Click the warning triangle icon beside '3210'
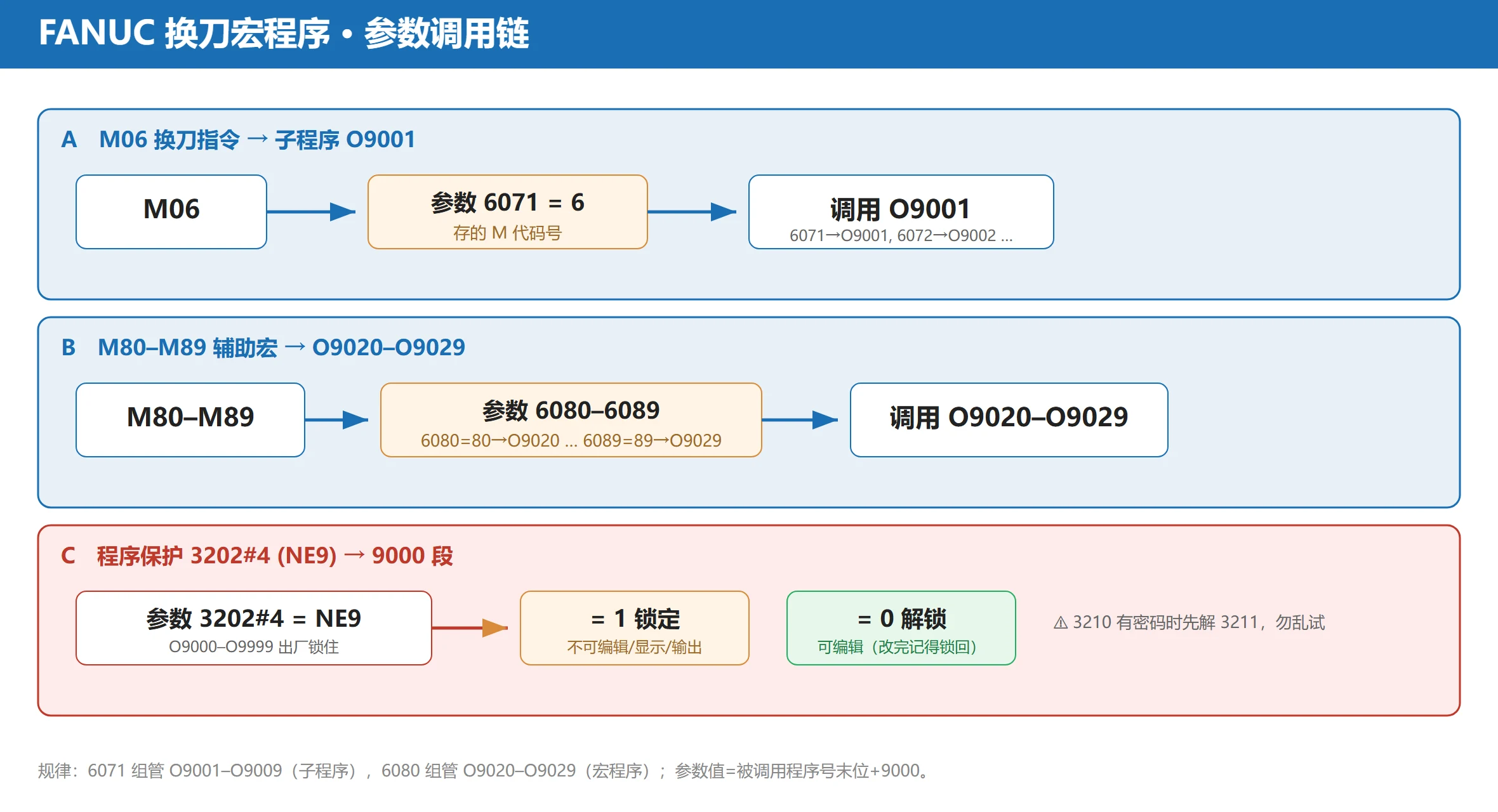Image resolution: width=1498 pixels, height=812 pixels. [x=1061, y=623]
